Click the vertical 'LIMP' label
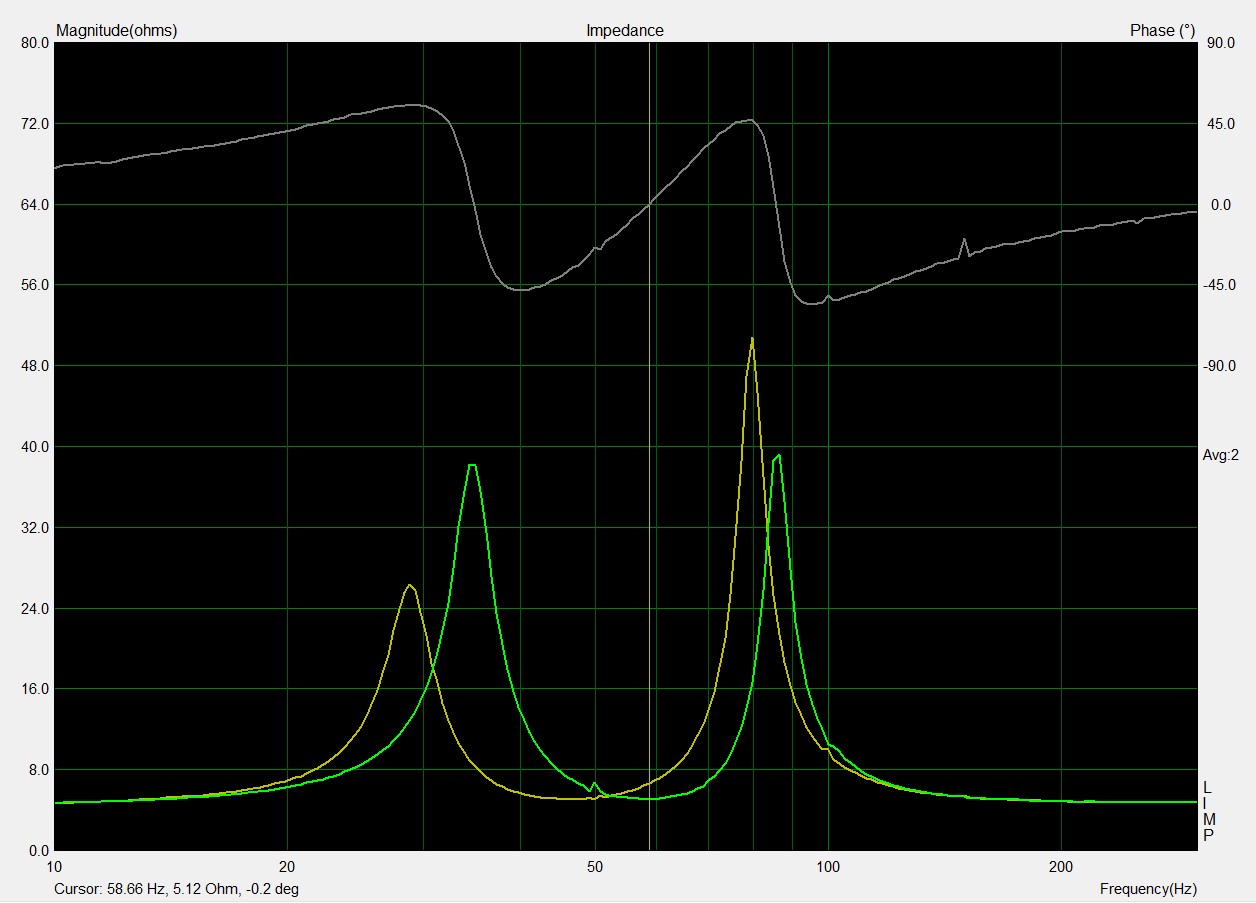This screenshot has height=904, width=1256. pyautogui.click(x=1207, y=811)
